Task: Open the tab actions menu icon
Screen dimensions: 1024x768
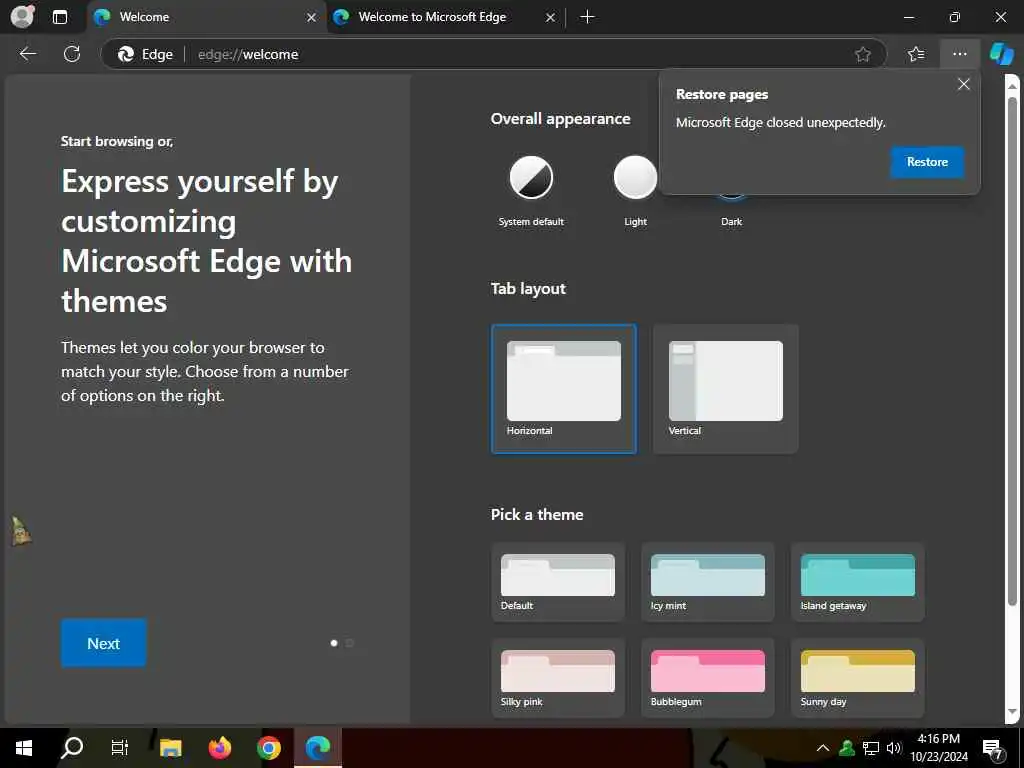Action: 59,17
